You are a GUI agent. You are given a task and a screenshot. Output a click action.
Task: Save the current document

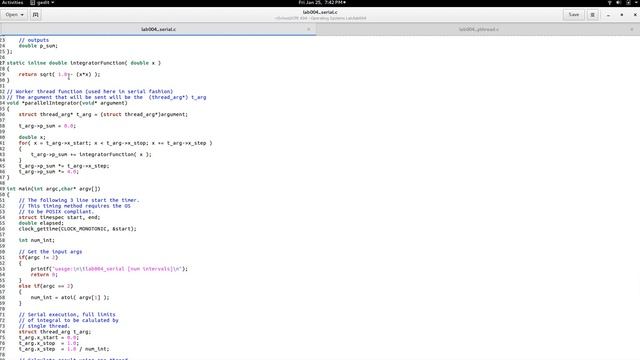pyautogui.click(x=573, y=15)
